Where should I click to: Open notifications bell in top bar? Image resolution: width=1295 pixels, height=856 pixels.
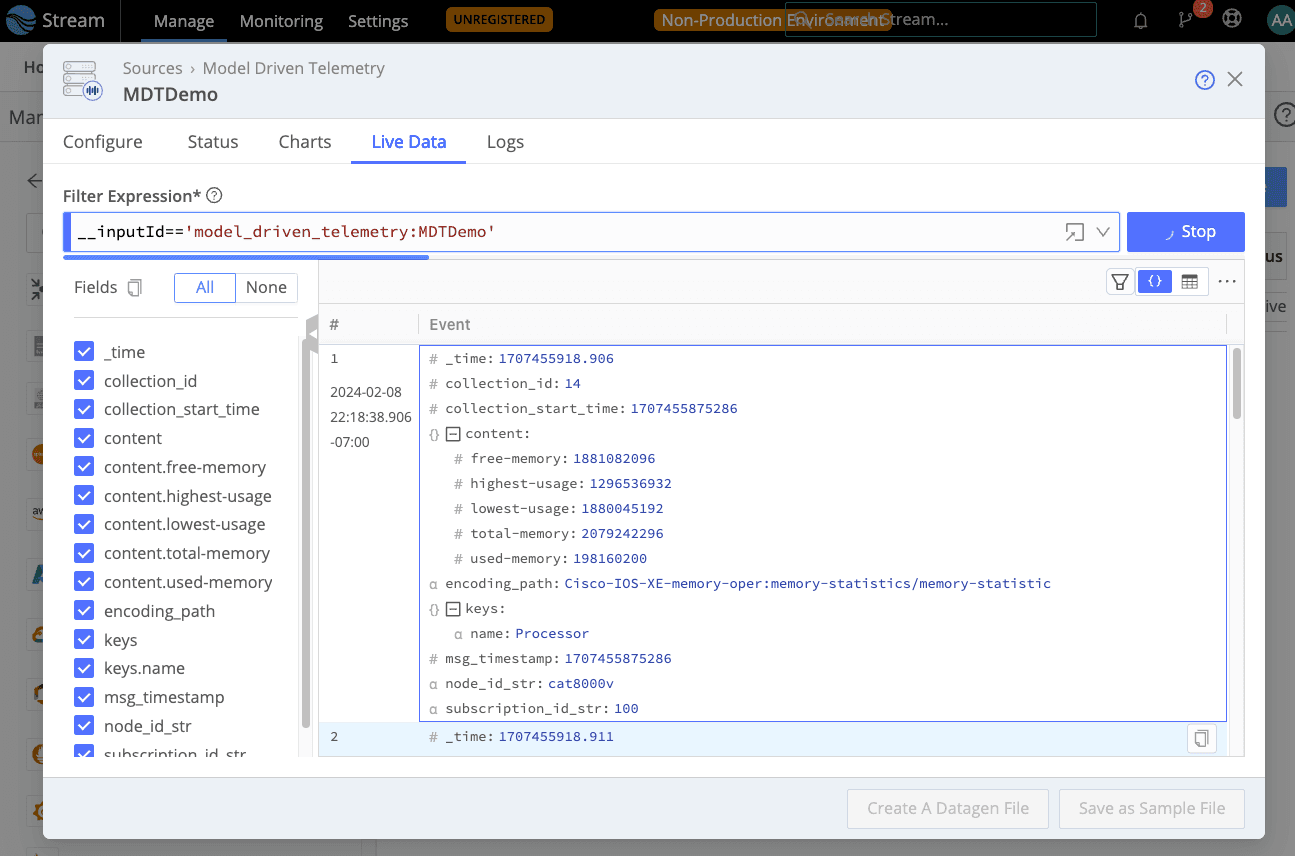coord(1140,20)
